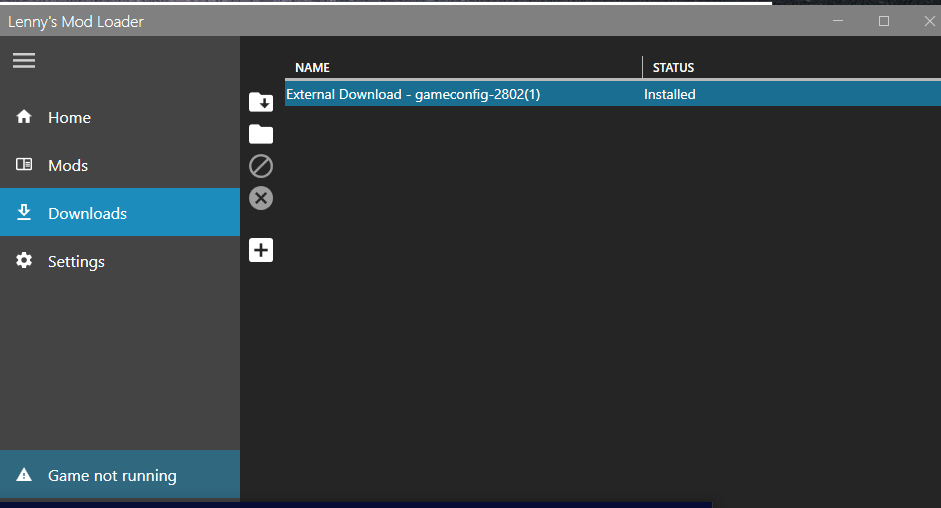Image resolution: width=941 pixels, height=508 pixels.
Task: Open the Home label in sidebar
Action: [x=70, y=118]
